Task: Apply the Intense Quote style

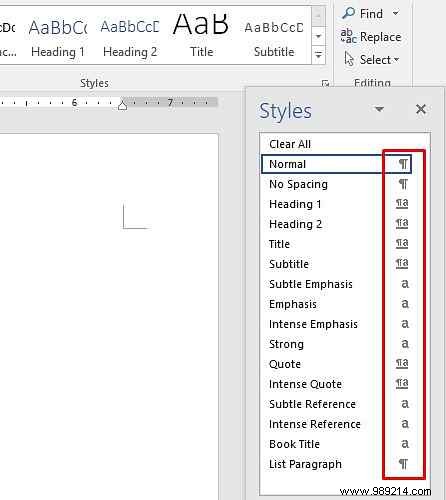Action: click(336, 384)
